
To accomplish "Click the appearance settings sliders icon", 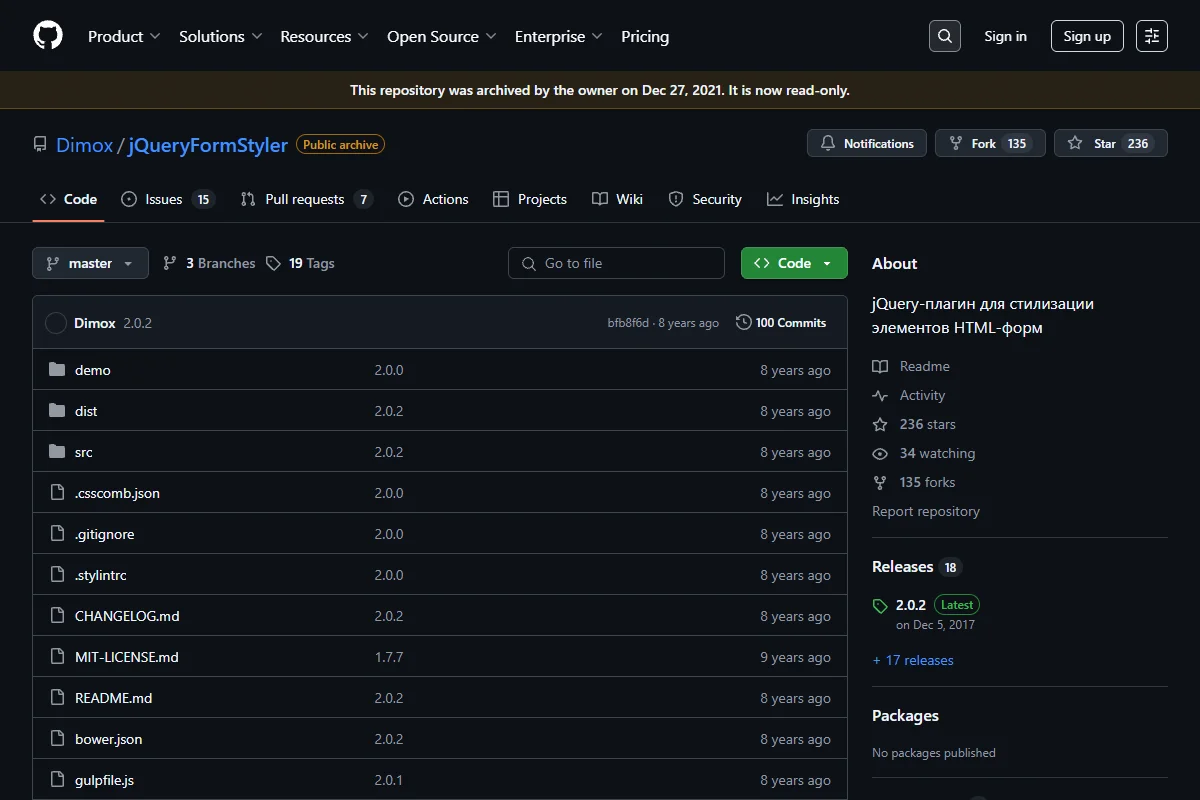I will [x=1152, y=36].
